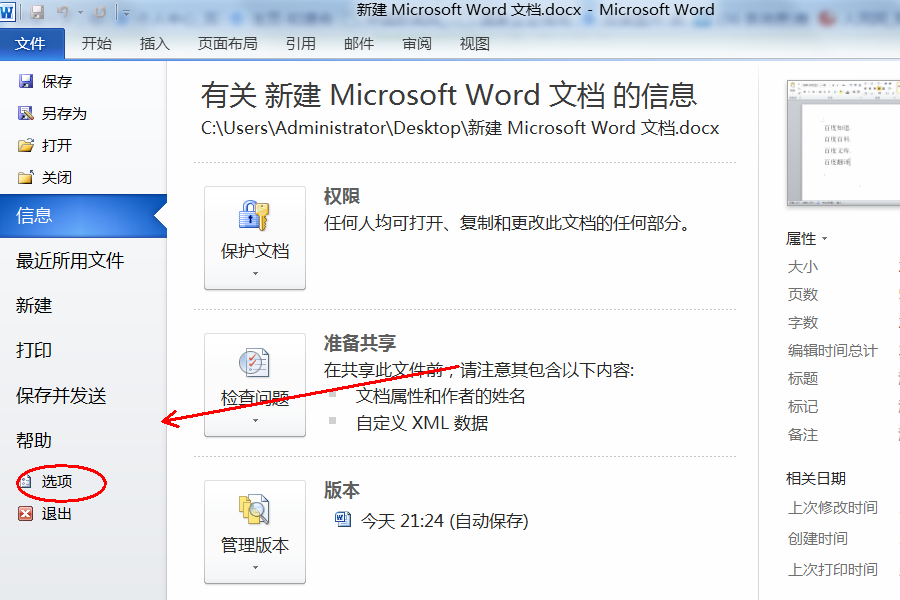The height and width of the screenshot is (600, 900).
Task: Click the 编辑时间总计 property label
Action: coord(832,350)
